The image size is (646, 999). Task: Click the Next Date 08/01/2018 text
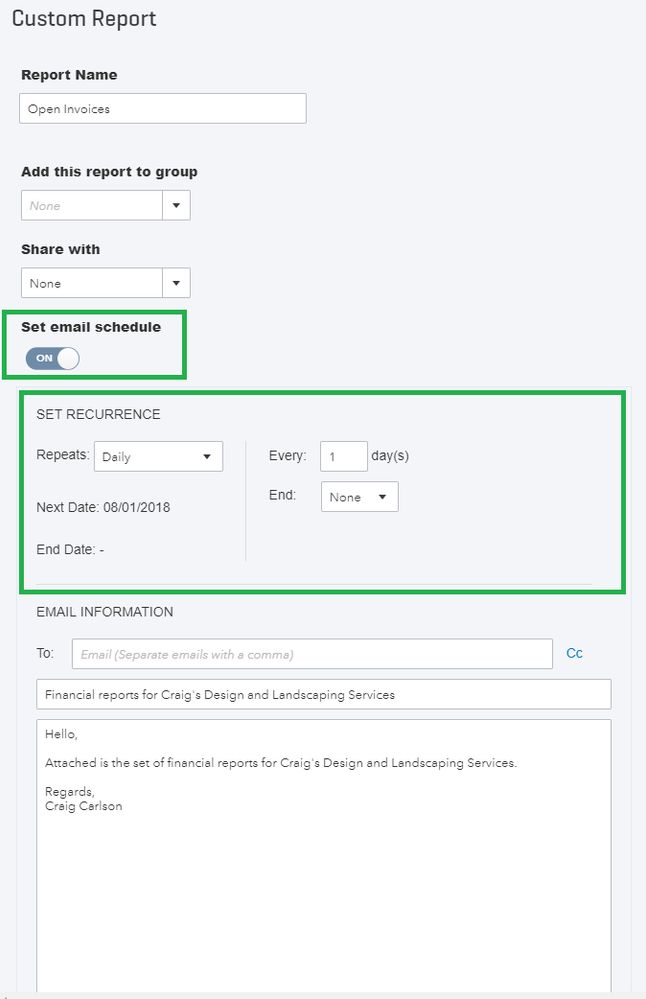[103, 507]
